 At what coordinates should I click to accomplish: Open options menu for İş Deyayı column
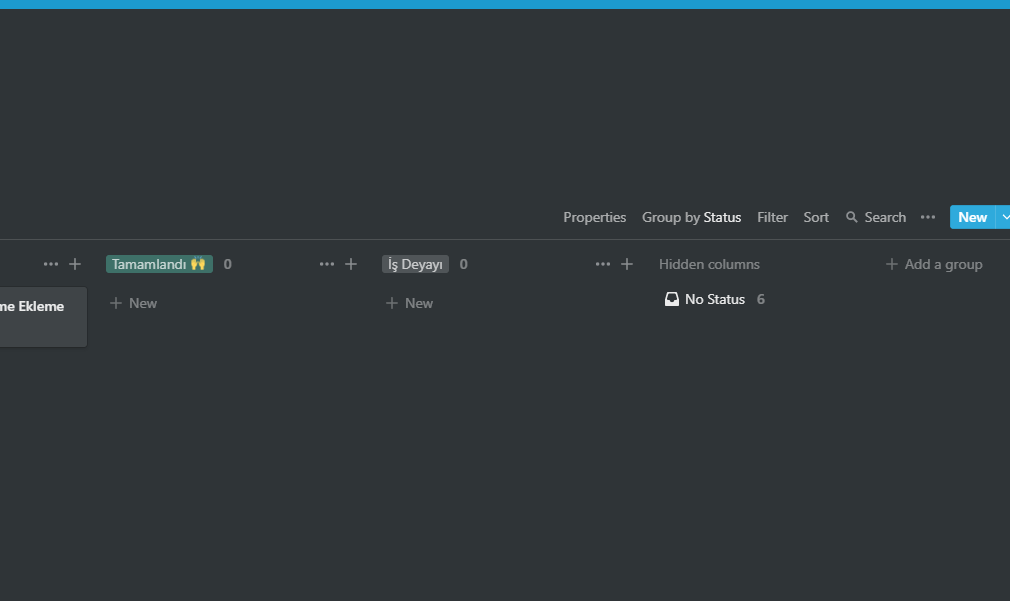click(602, 264)
